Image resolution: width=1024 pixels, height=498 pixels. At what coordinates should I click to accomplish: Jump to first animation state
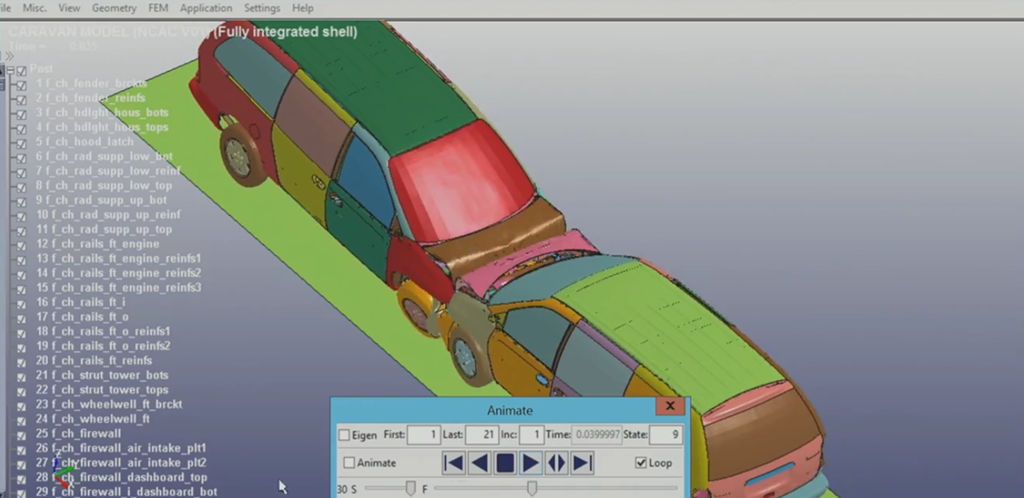coord(454,463)
